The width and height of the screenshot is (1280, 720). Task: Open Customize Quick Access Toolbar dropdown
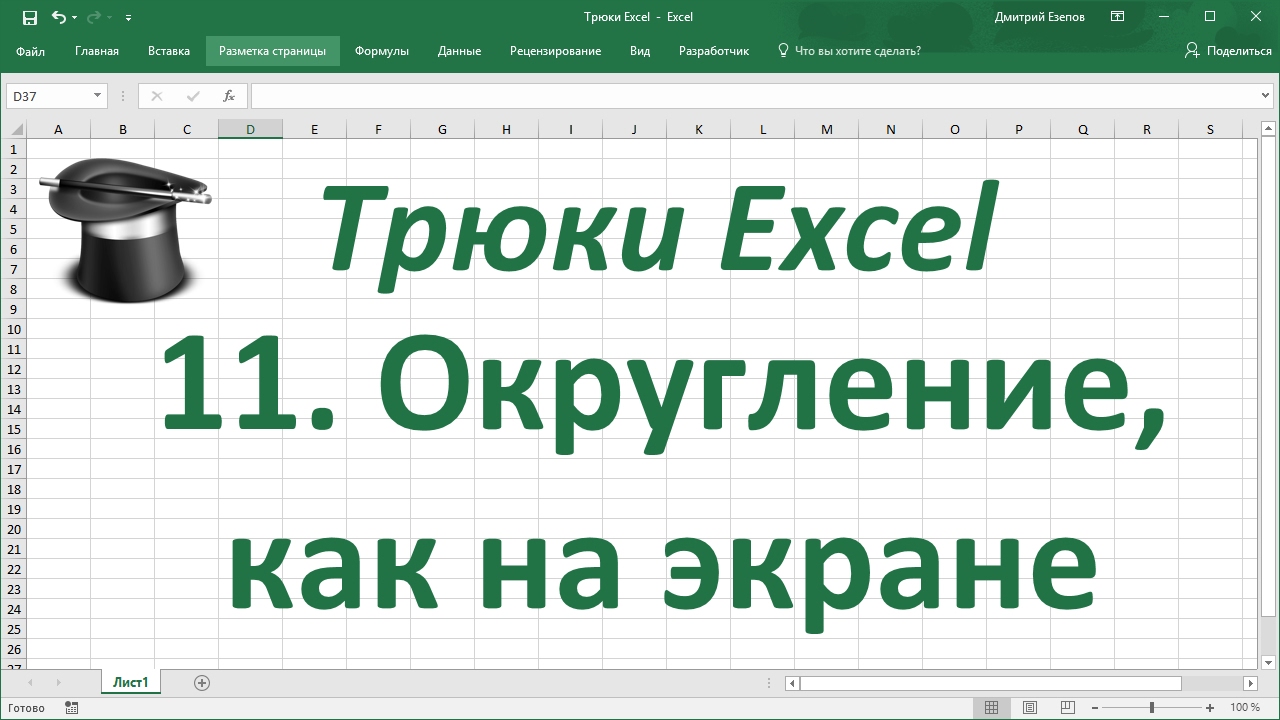[x=129, y=18]
